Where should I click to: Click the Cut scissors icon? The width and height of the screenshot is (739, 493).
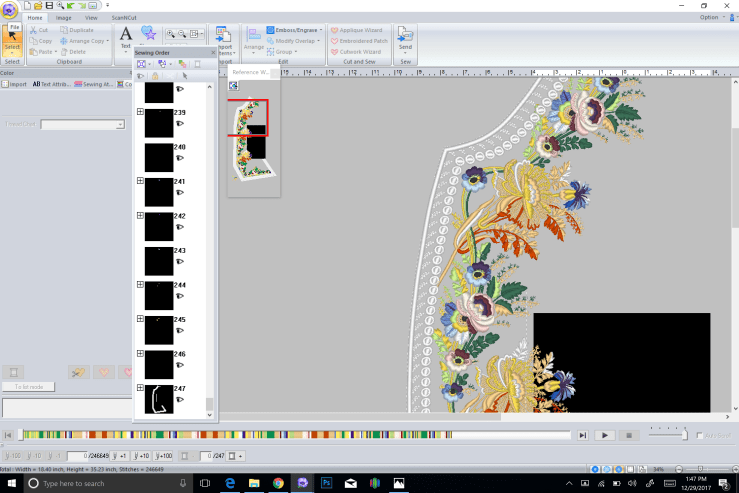click(40, 30)
